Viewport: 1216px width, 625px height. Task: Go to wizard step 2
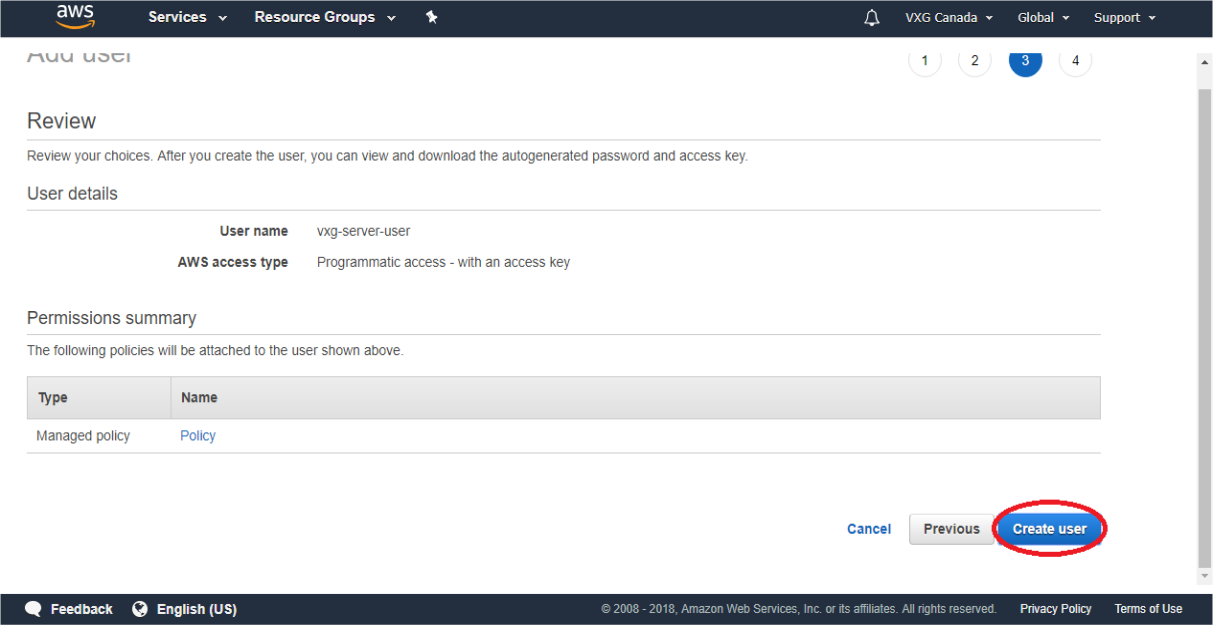[x=975, y=61]
